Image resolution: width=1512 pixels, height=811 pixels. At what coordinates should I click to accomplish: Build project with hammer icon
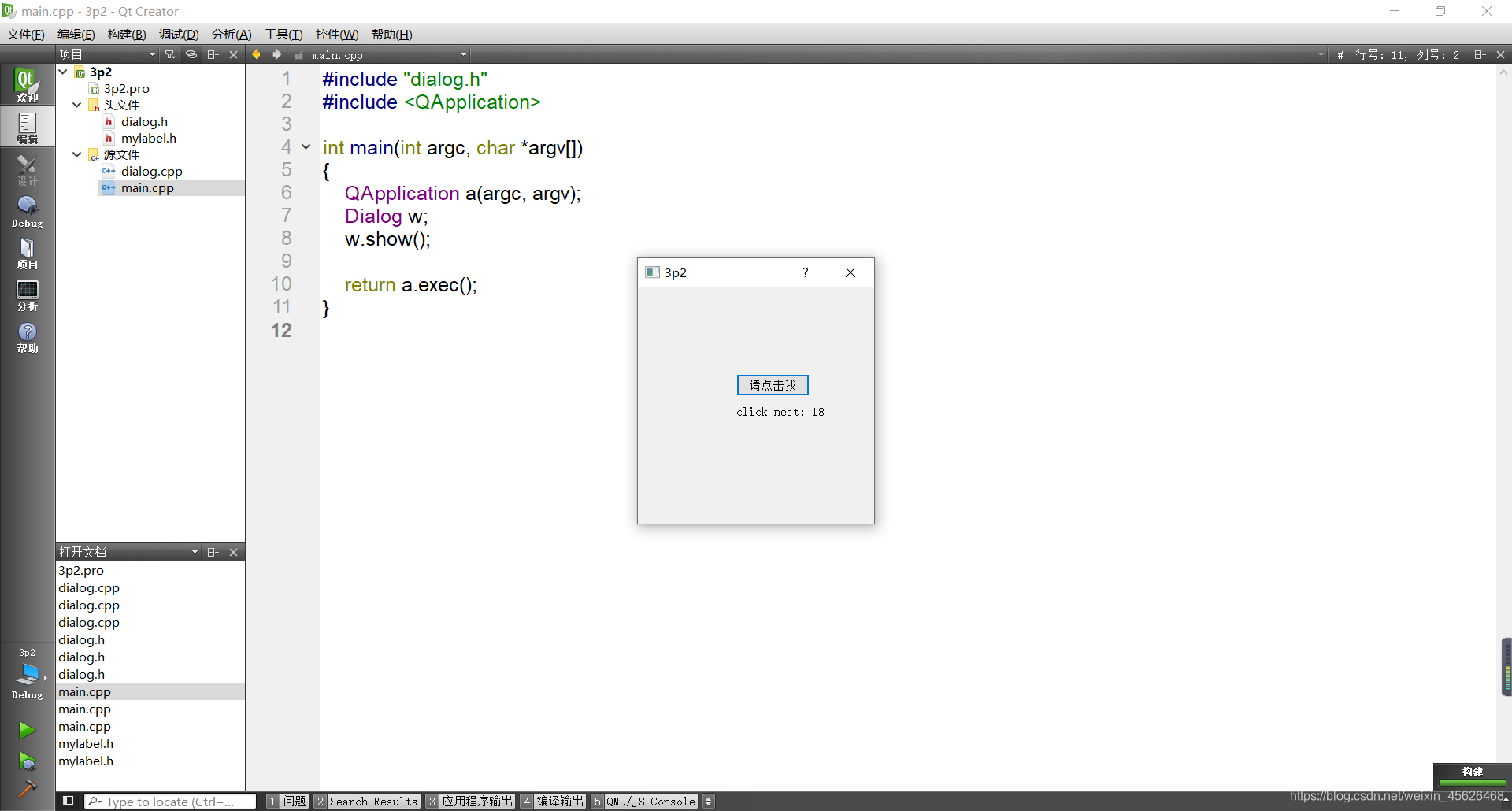pos(27,788)
